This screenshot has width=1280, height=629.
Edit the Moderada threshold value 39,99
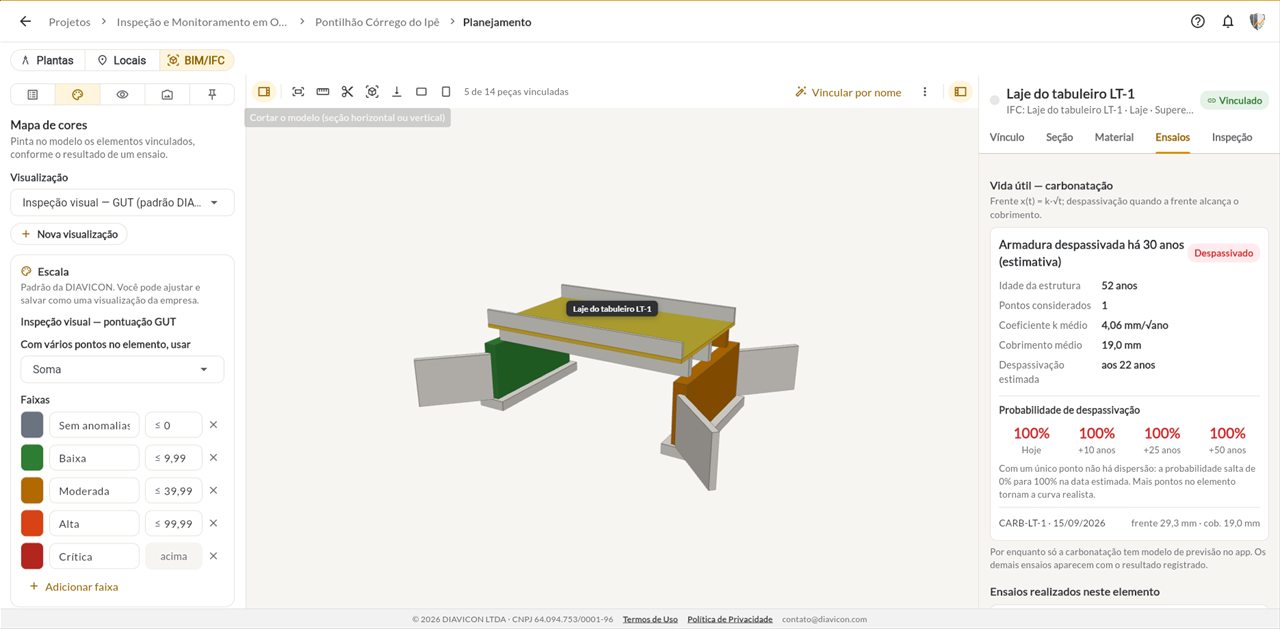point(174,491)
